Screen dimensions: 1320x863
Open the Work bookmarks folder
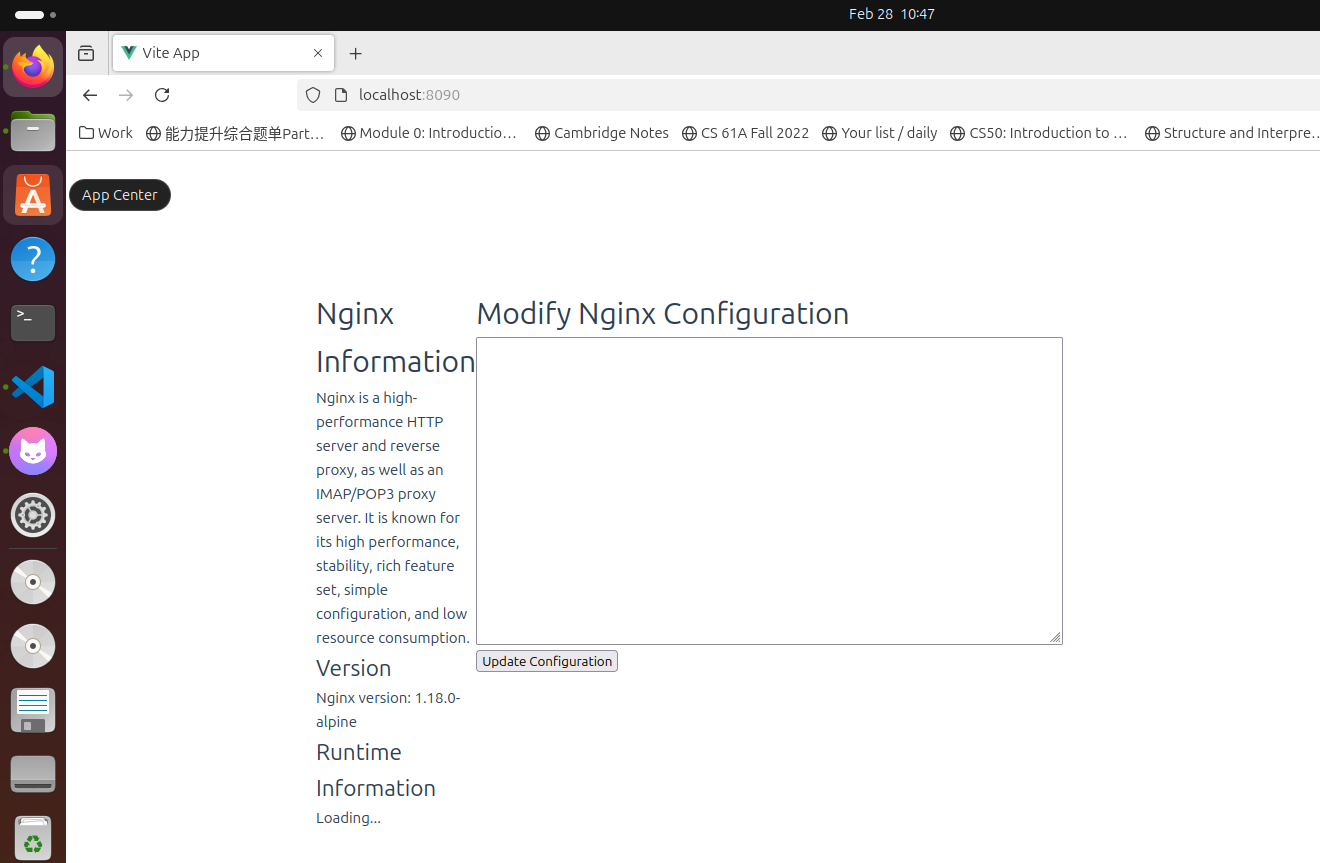pyautogui.click(x=106, y=133)
